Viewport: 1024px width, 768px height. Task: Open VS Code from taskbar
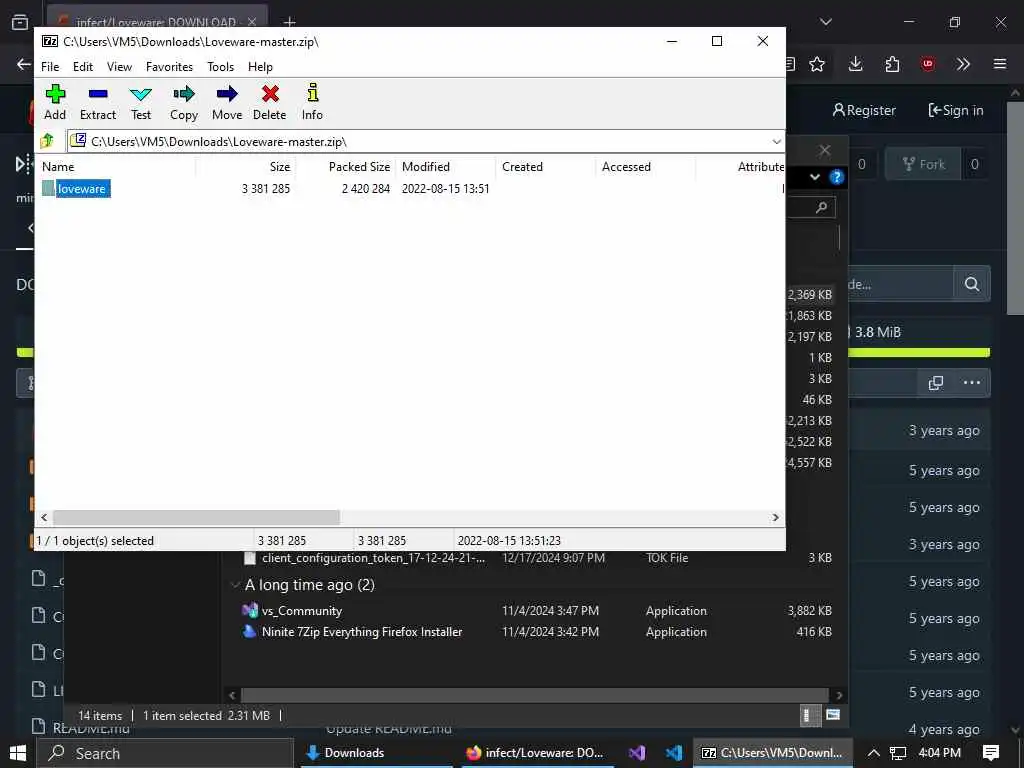[674, 754]
